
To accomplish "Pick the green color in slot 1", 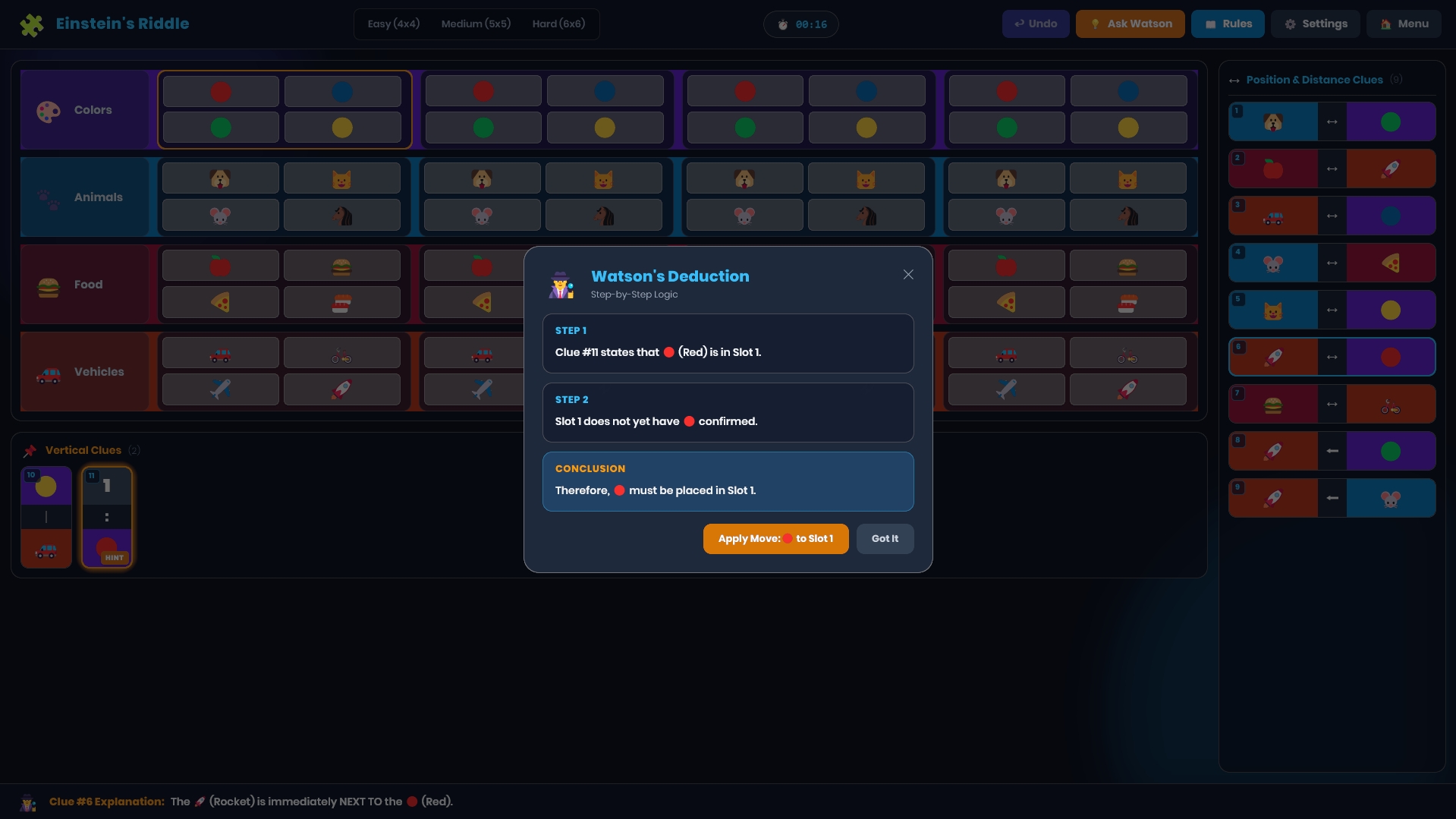I will 221,128.
